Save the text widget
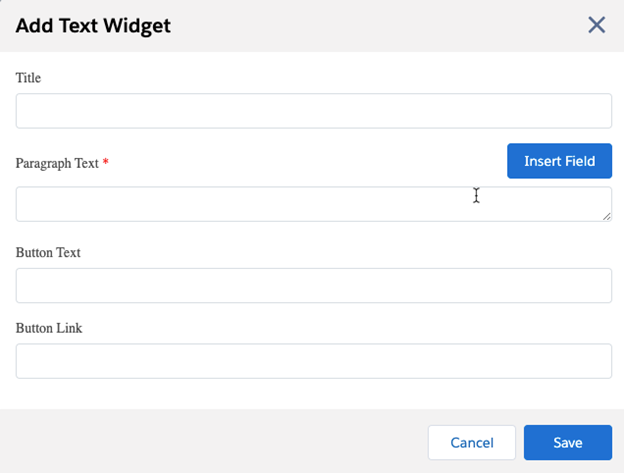The height and width of the screenshot is (473, 624). tap(567, 443)
